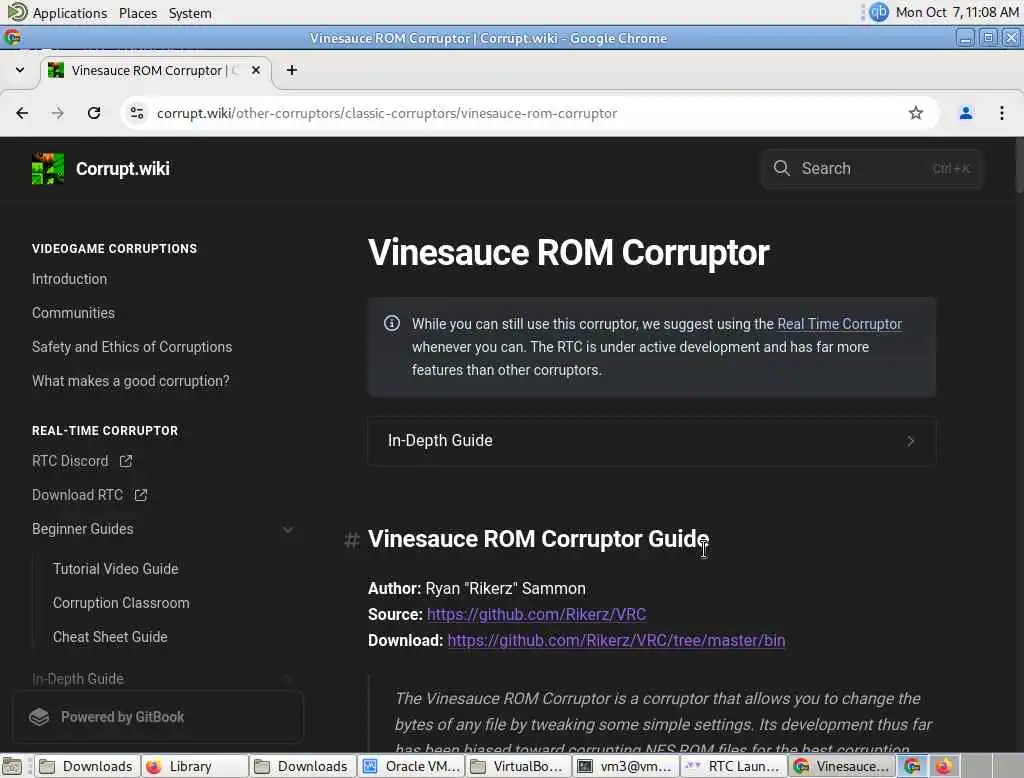The width and height of the screenshot is (1024, 778).
Task: Click the hash anchor next to Guide heading
Action: click(x=352, y=540)
